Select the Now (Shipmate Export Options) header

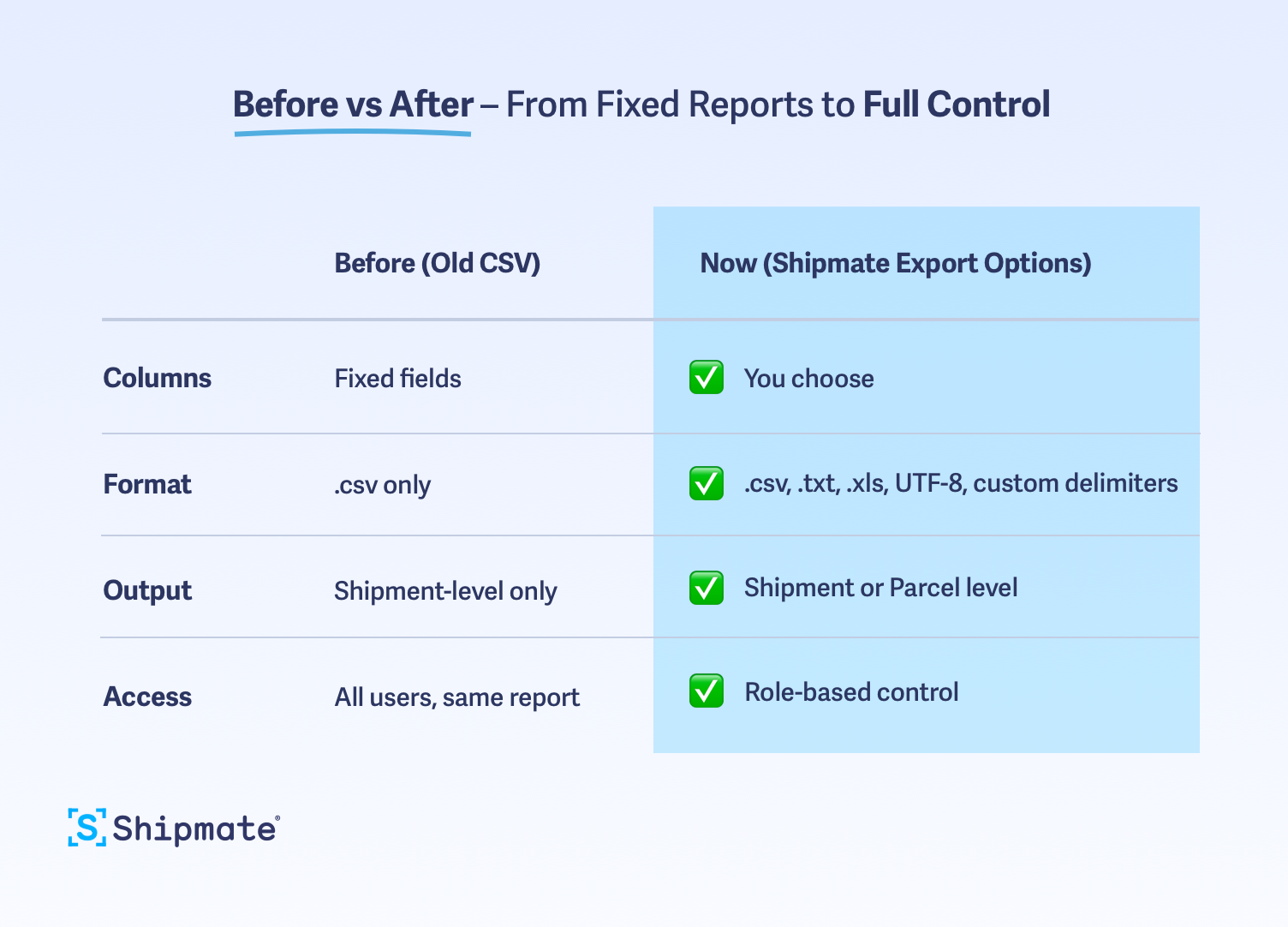point(895,263)
